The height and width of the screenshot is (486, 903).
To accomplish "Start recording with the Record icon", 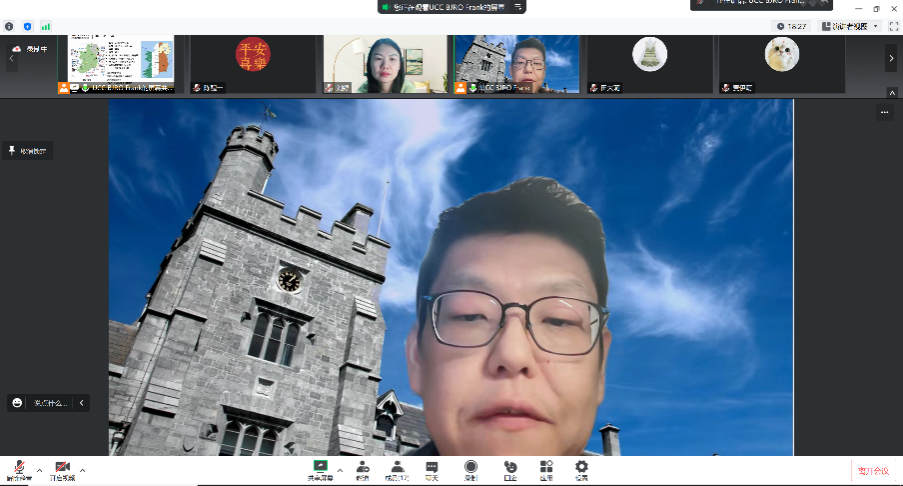I will [470, 468].
